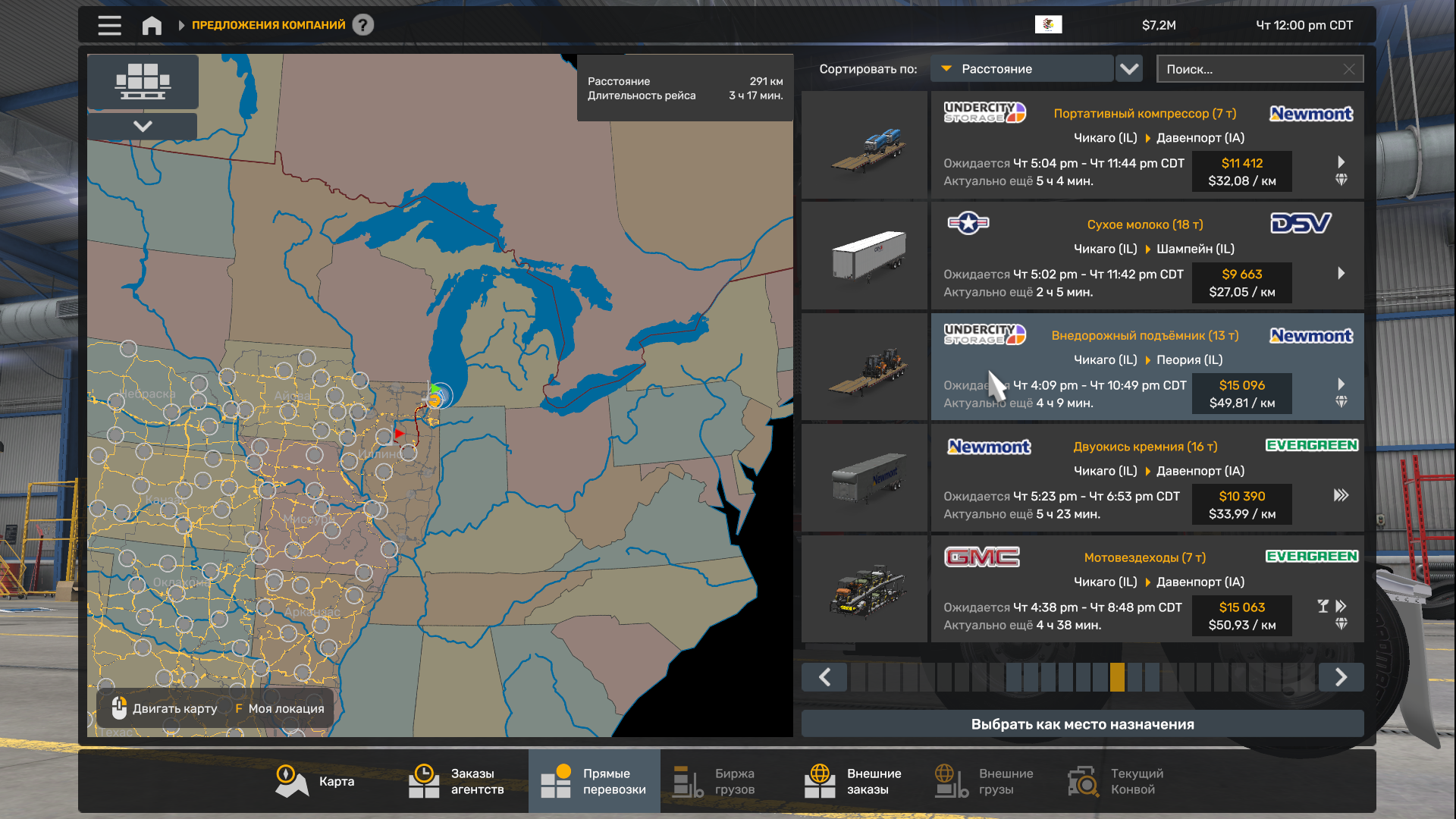Screen dimensions: 1456x819
Task: Expand panel below cargo filter icon
Action: (143, 126)
